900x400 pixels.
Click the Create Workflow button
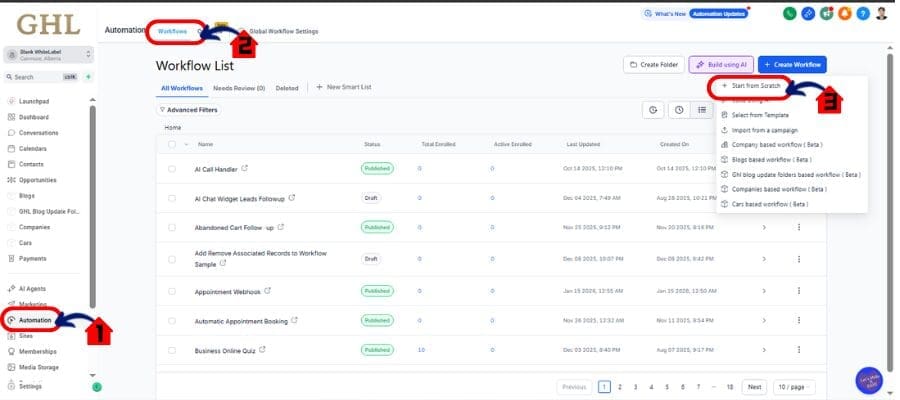tap(792, 65)
